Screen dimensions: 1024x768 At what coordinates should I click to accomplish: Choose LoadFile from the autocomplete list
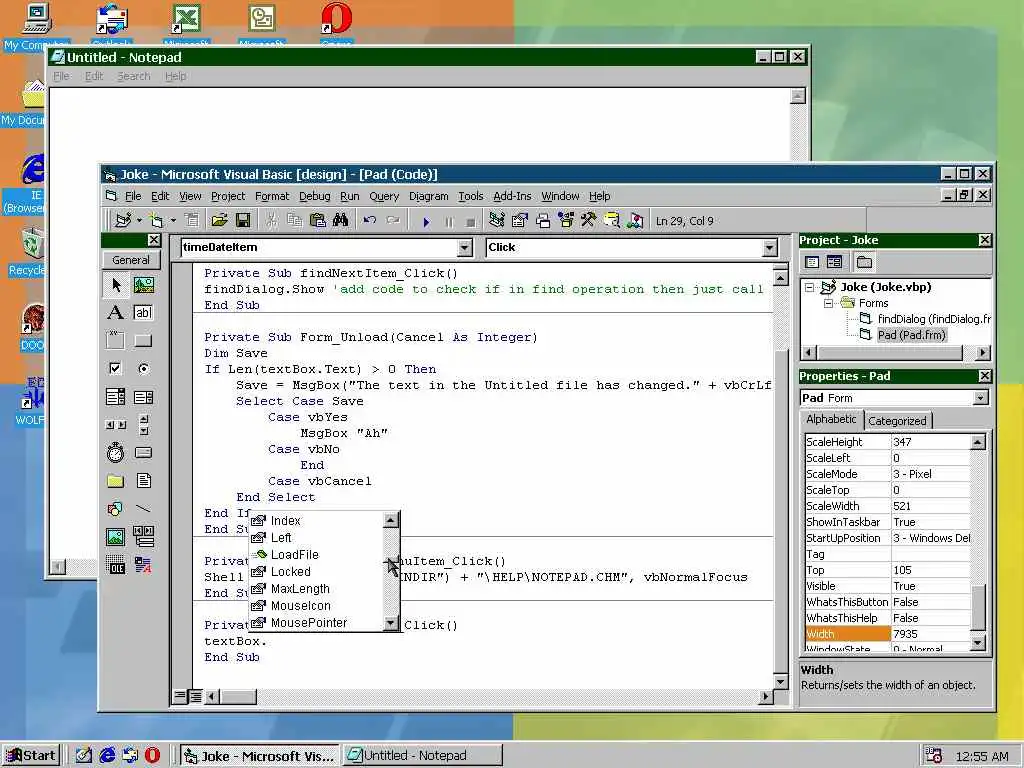(x=316, y=554)
